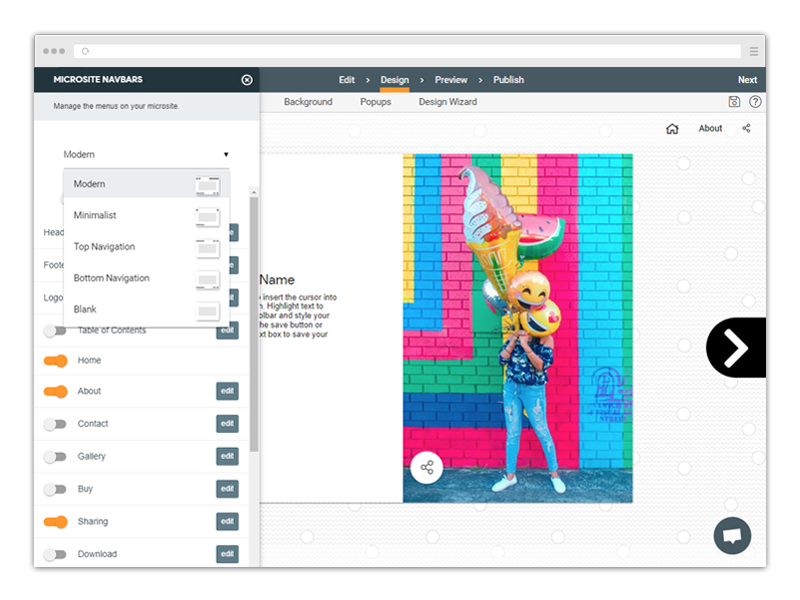Select the Blank layout thumbnail
Viewport: 800px width, 600px height.
208,311
